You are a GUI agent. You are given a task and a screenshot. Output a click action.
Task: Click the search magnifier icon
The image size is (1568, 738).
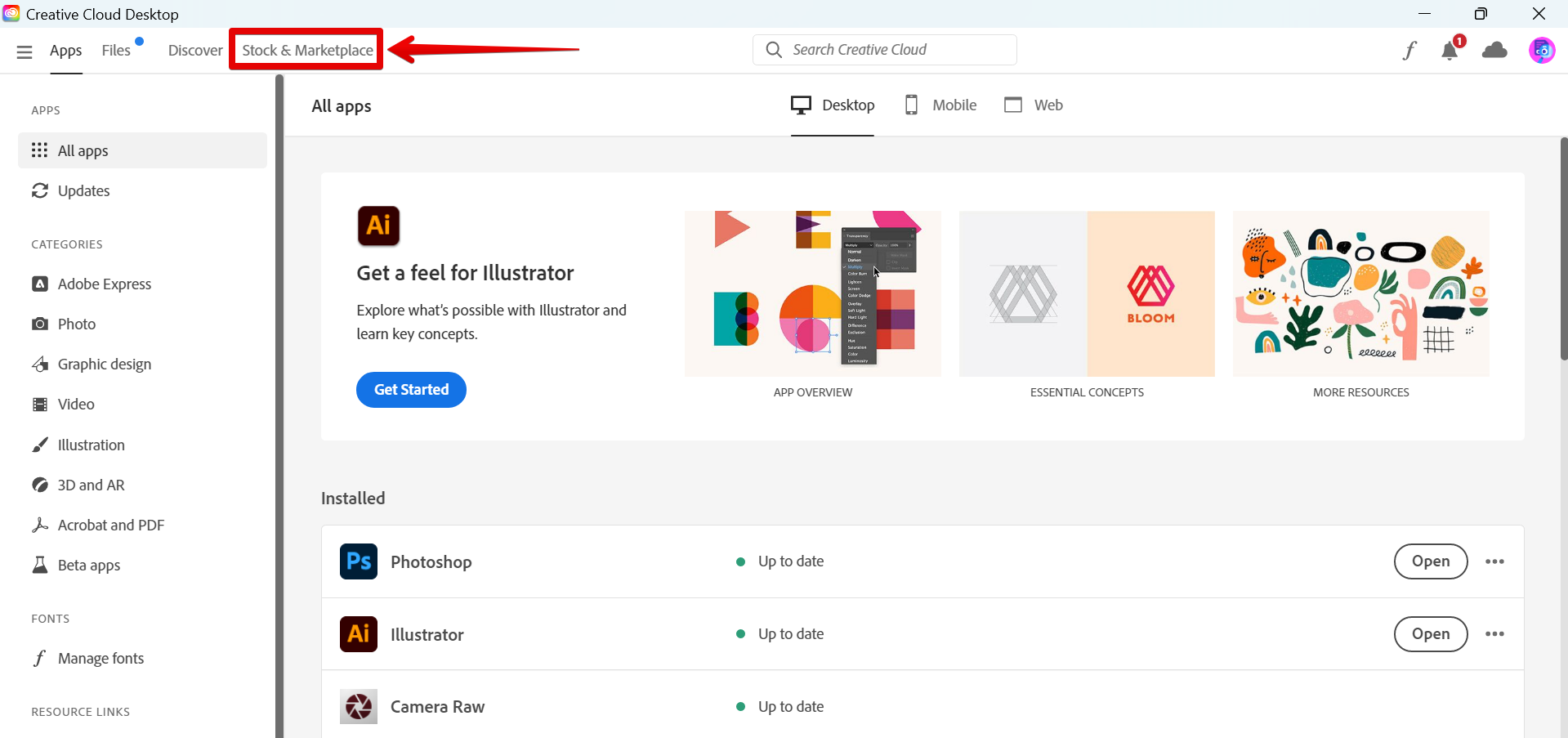click(x=774, y=50)
